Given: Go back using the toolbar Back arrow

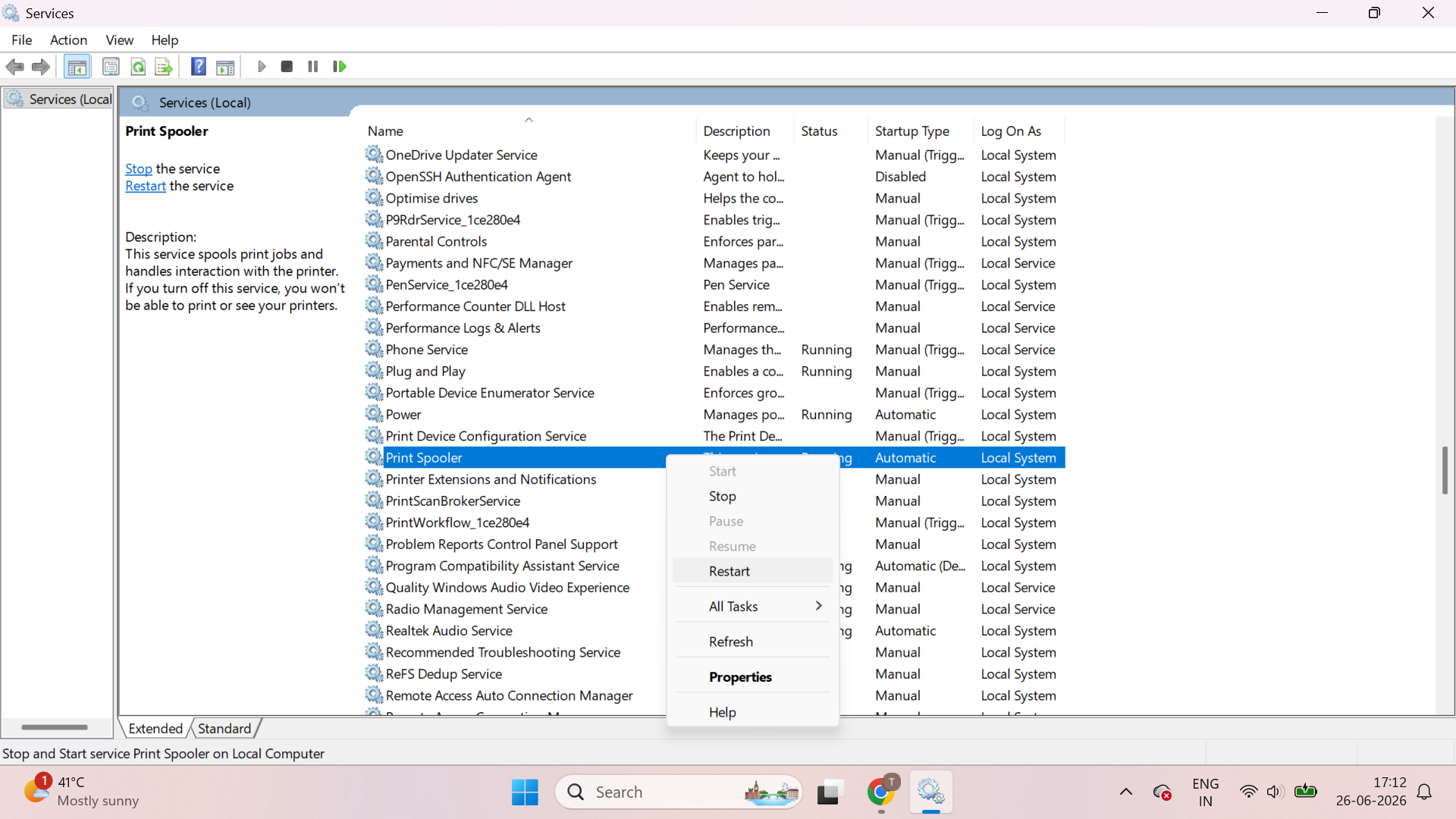Looking at the screenshot, I should 14,67.
